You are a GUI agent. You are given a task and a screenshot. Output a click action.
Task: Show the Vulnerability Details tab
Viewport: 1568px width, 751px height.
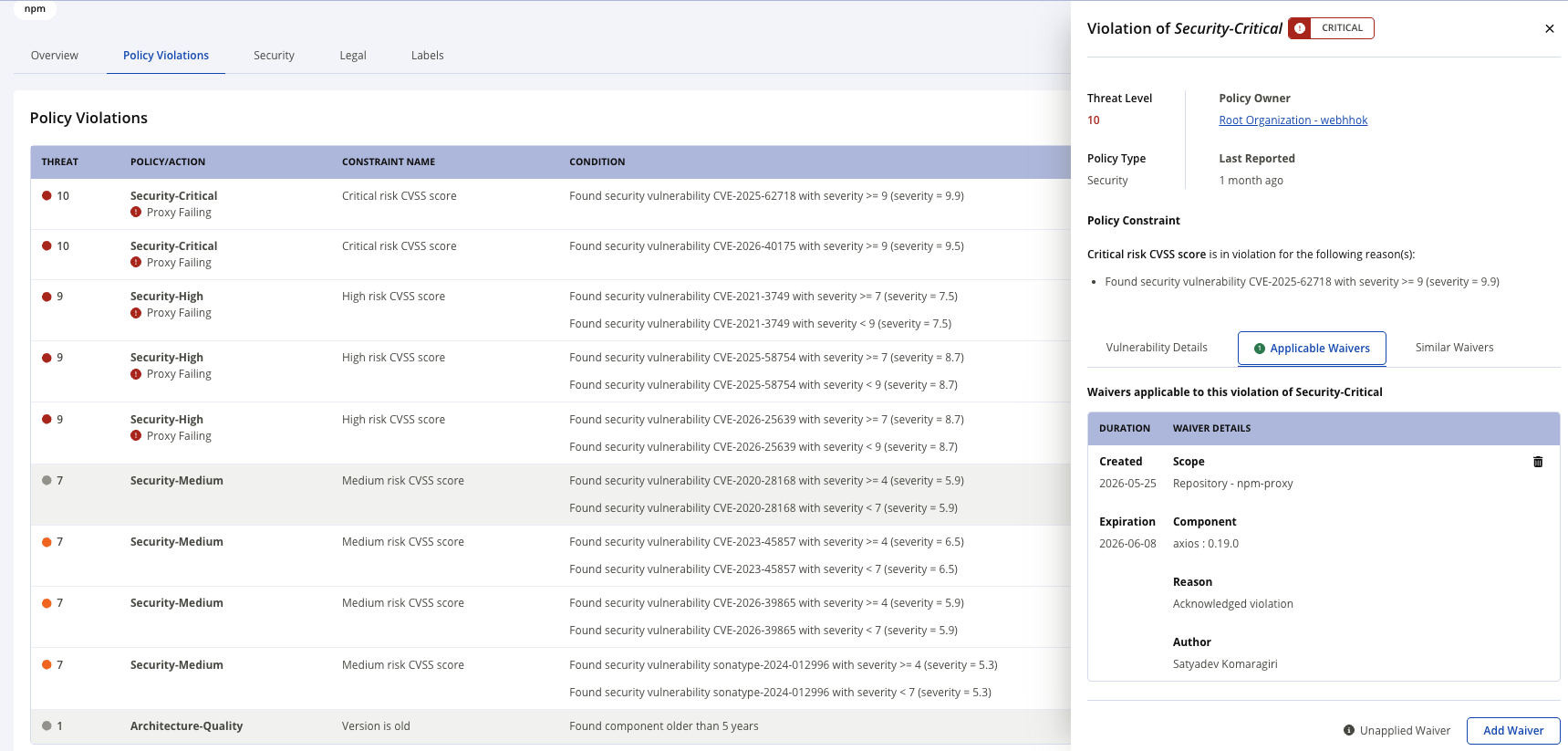1157,348
